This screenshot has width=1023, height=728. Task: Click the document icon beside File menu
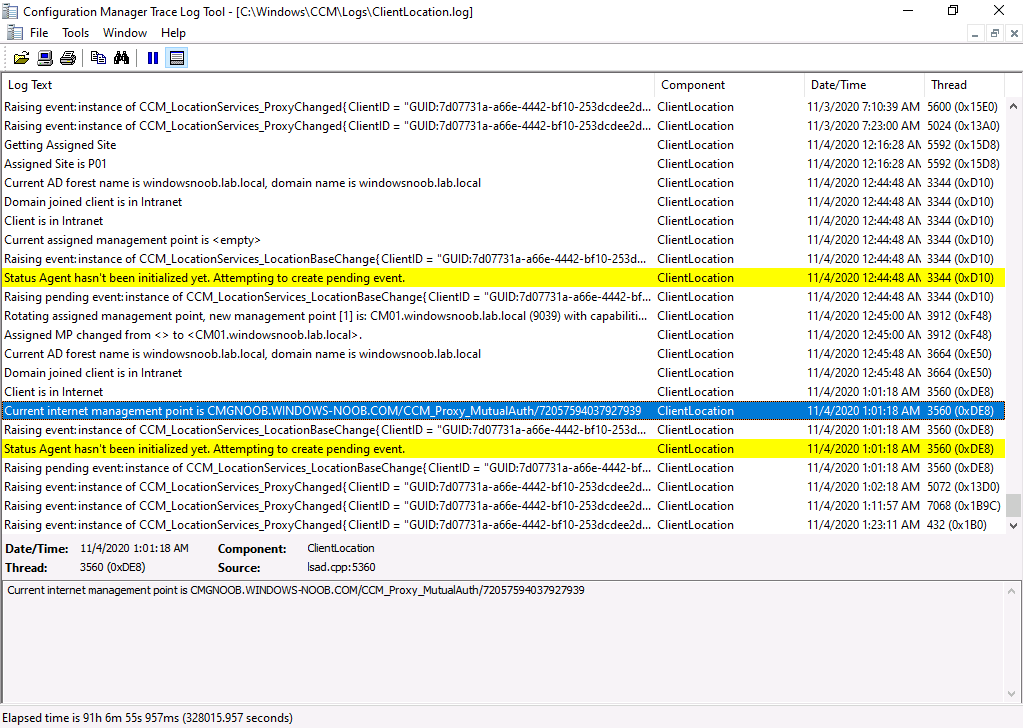tap(14, 33)
